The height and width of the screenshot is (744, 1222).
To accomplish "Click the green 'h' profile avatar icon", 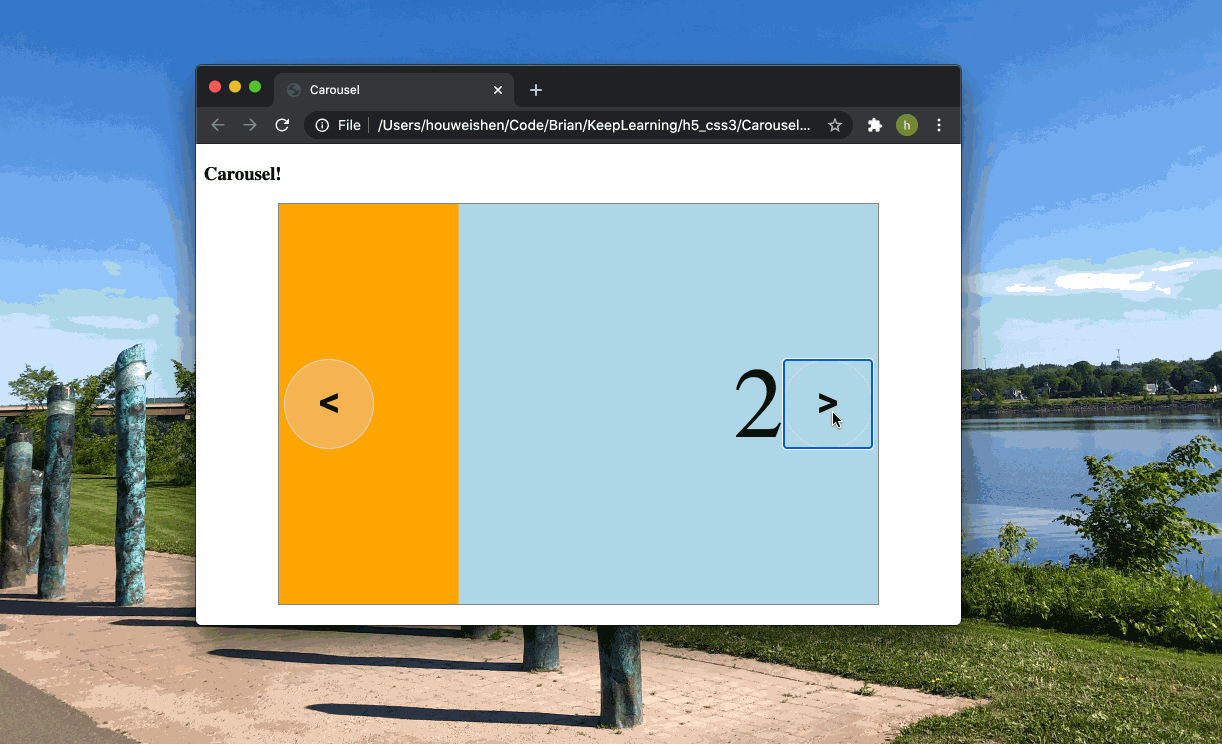I will (x=906, y=125).
